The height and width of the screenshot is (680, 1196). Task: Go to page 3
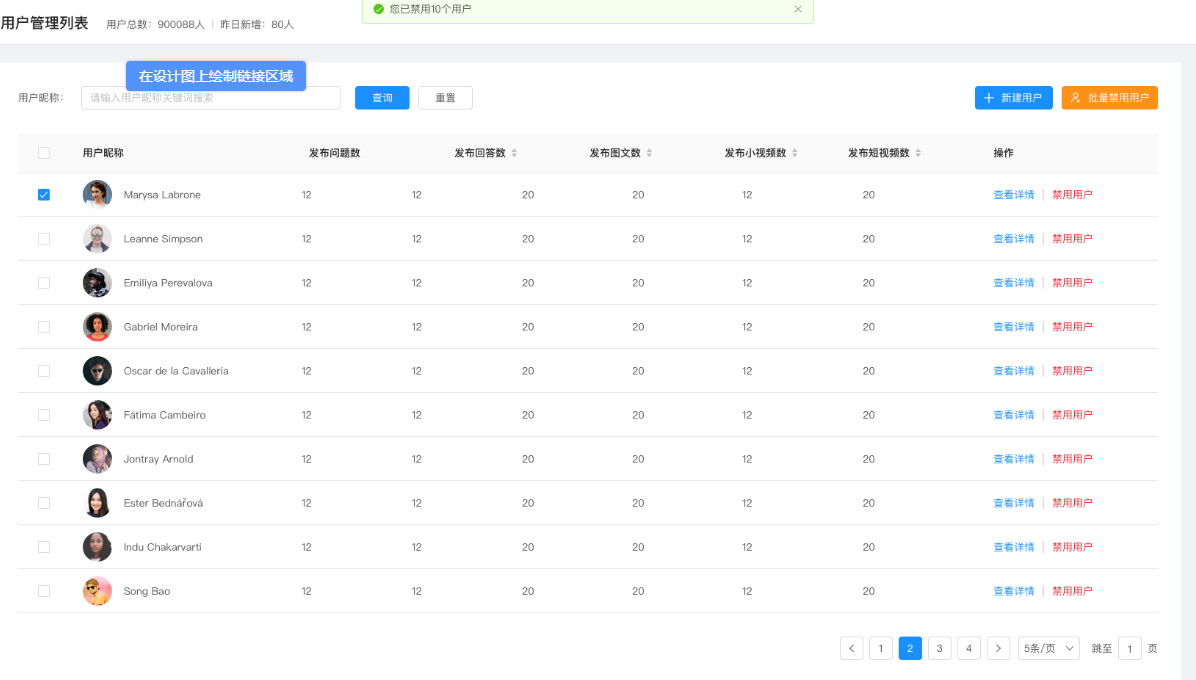tap(940, 648)
